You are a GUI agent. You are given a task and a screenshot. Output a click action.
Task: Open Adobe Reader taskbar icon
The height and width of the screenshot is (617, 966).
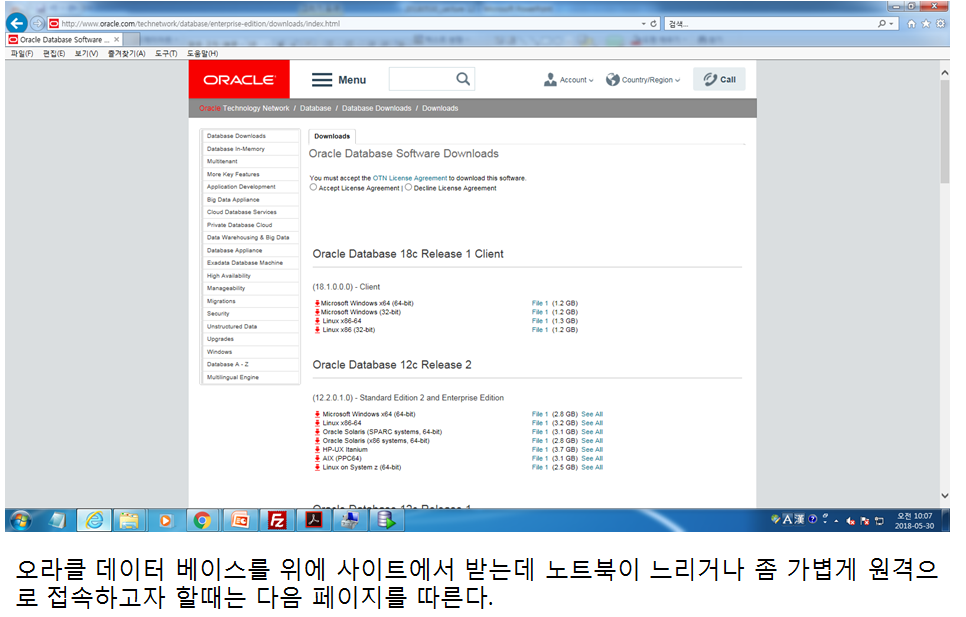314,521
